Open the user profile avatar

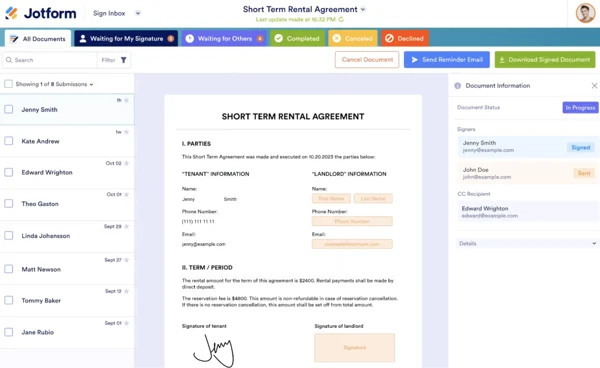click(x=585, y=13)
